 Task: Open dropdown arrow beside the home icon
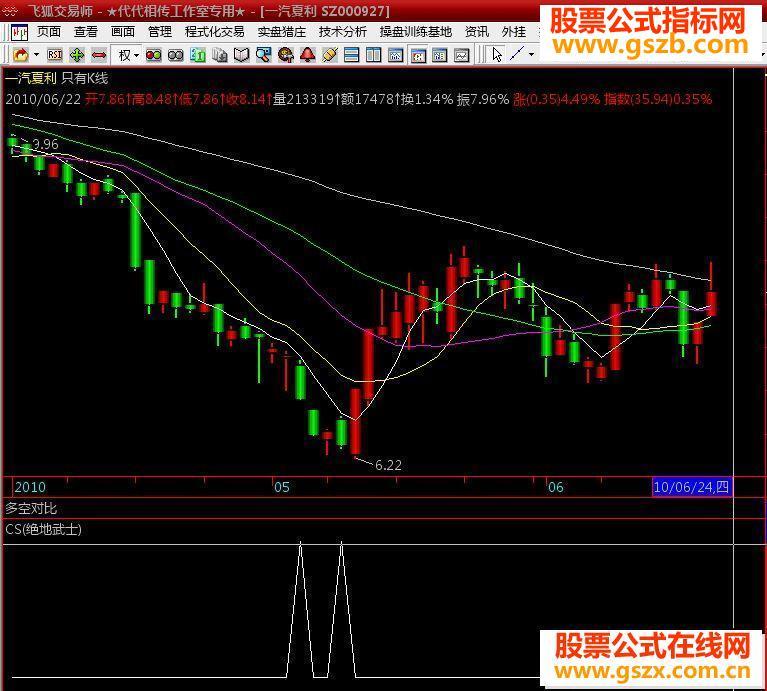[37, 55]
